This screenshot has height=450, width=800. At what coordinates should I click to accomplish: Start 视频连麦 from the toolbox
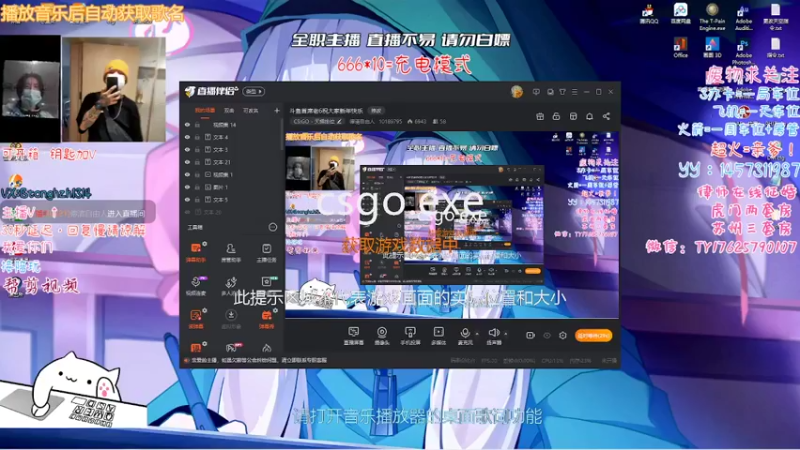coord(195,285)
